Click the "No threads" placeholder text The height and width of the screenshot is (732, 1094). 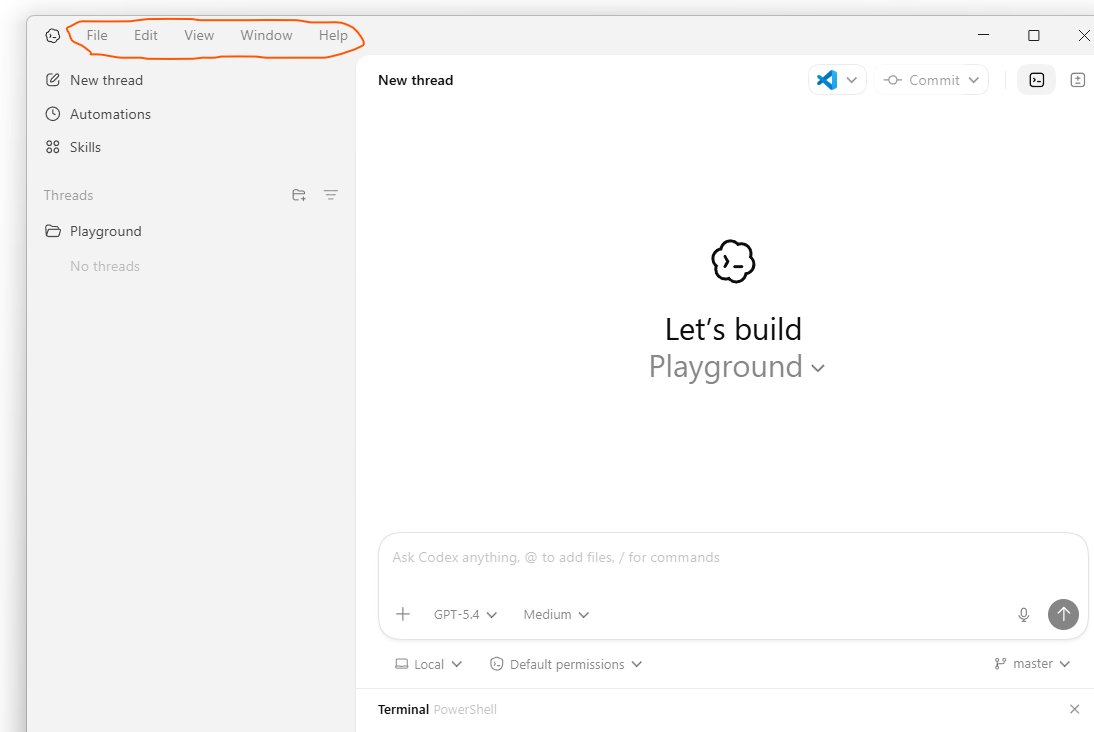(x=105, y=267)
